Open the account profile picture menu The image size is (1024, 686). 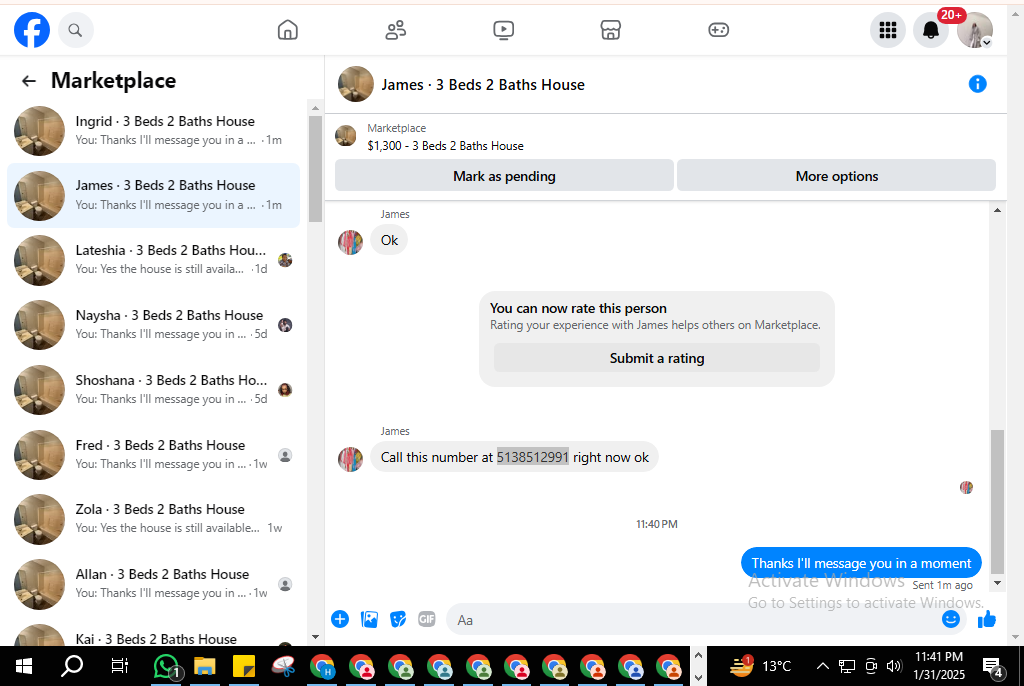pos(974,30)
